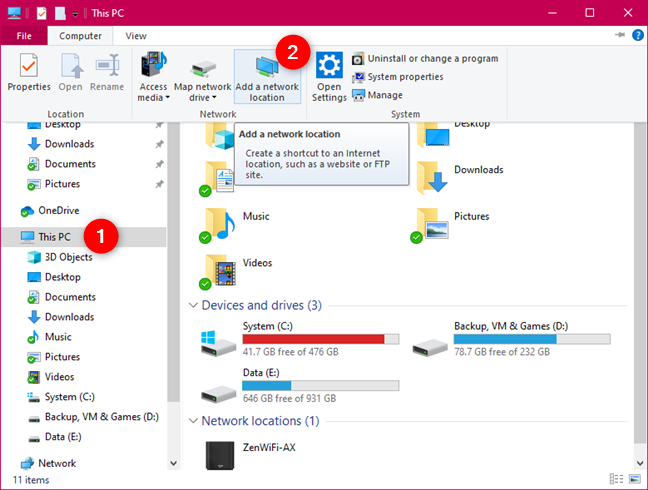
Task: Click Data (E:) drive capacity bar
Action: [x=321, y=385]
